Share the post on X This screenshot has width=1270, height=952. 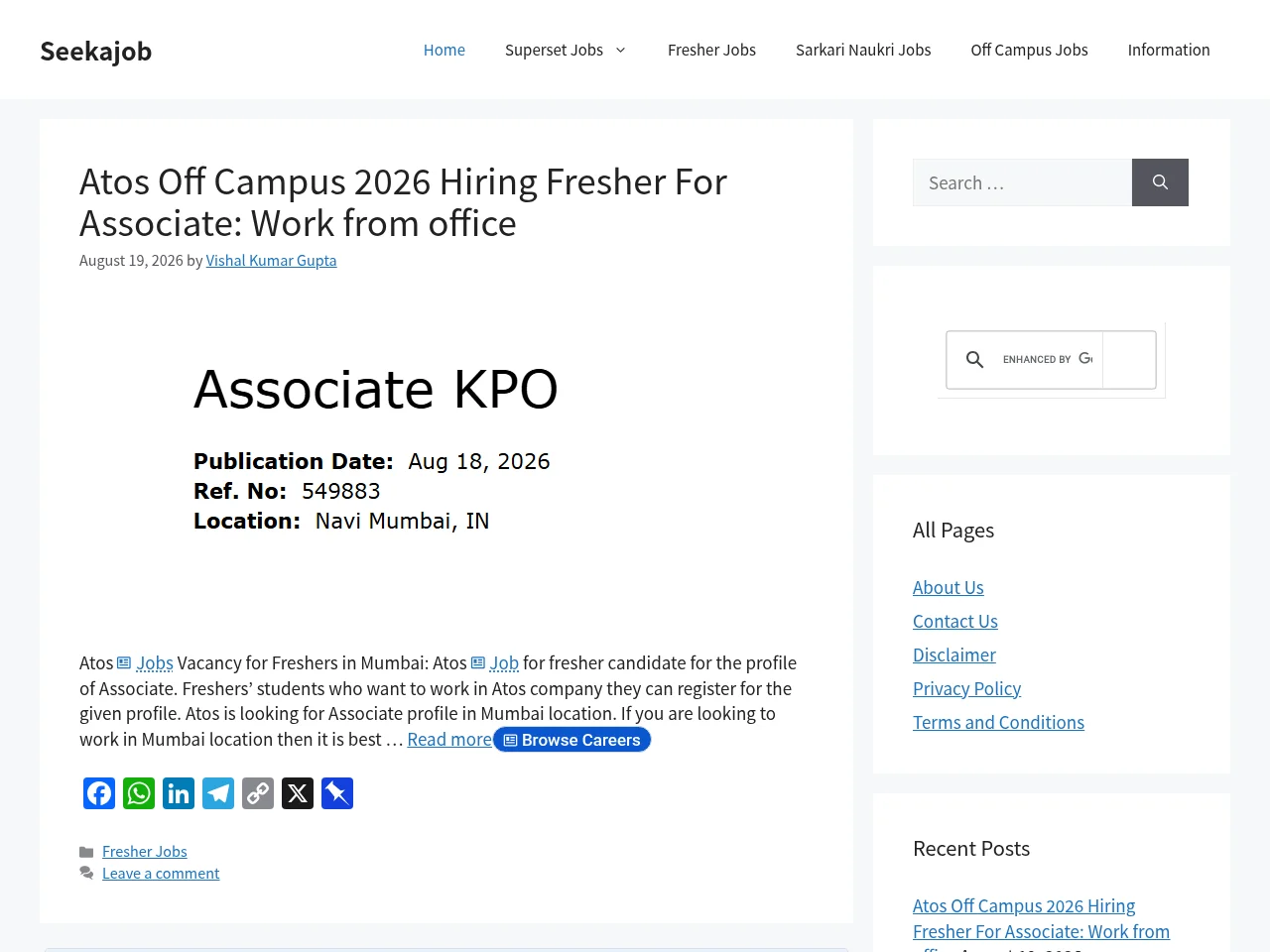(x=298, y=793)
